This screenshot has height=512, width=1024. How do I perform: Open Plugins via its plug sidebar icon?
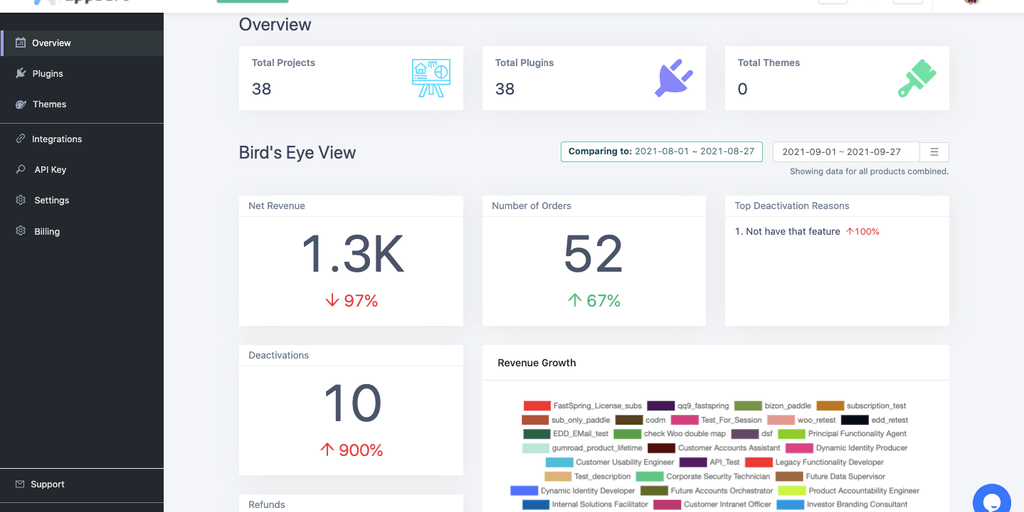(21, 73)
